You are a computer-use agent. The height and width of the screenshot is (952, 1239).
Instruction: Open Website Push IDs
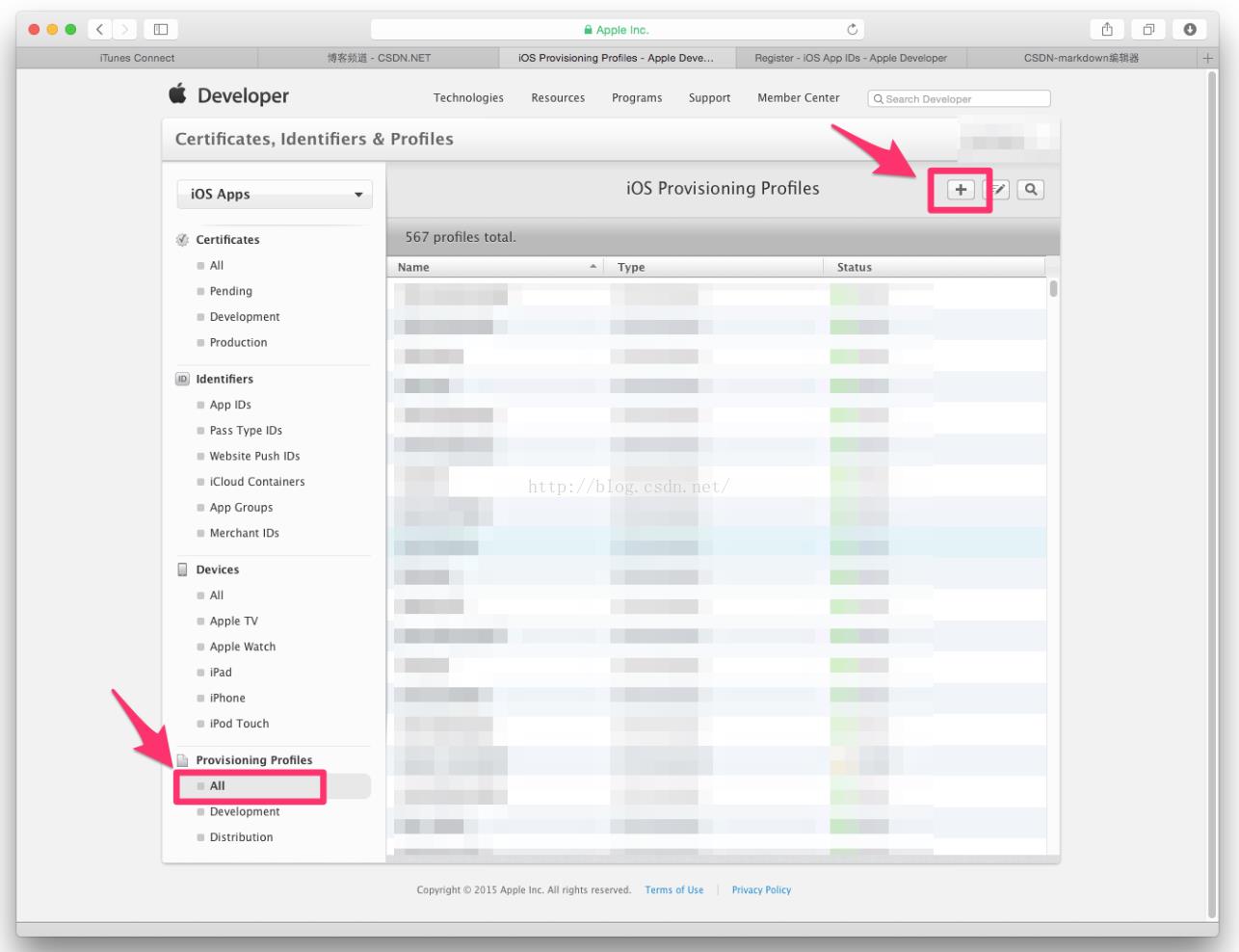[x=254, y=457]
